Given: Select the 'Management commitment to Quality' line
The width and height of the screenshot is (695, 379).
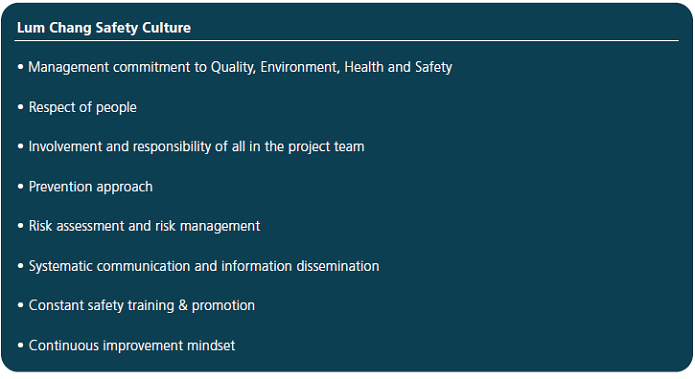Looking at the screenshot, I should (x=240, y=67).
